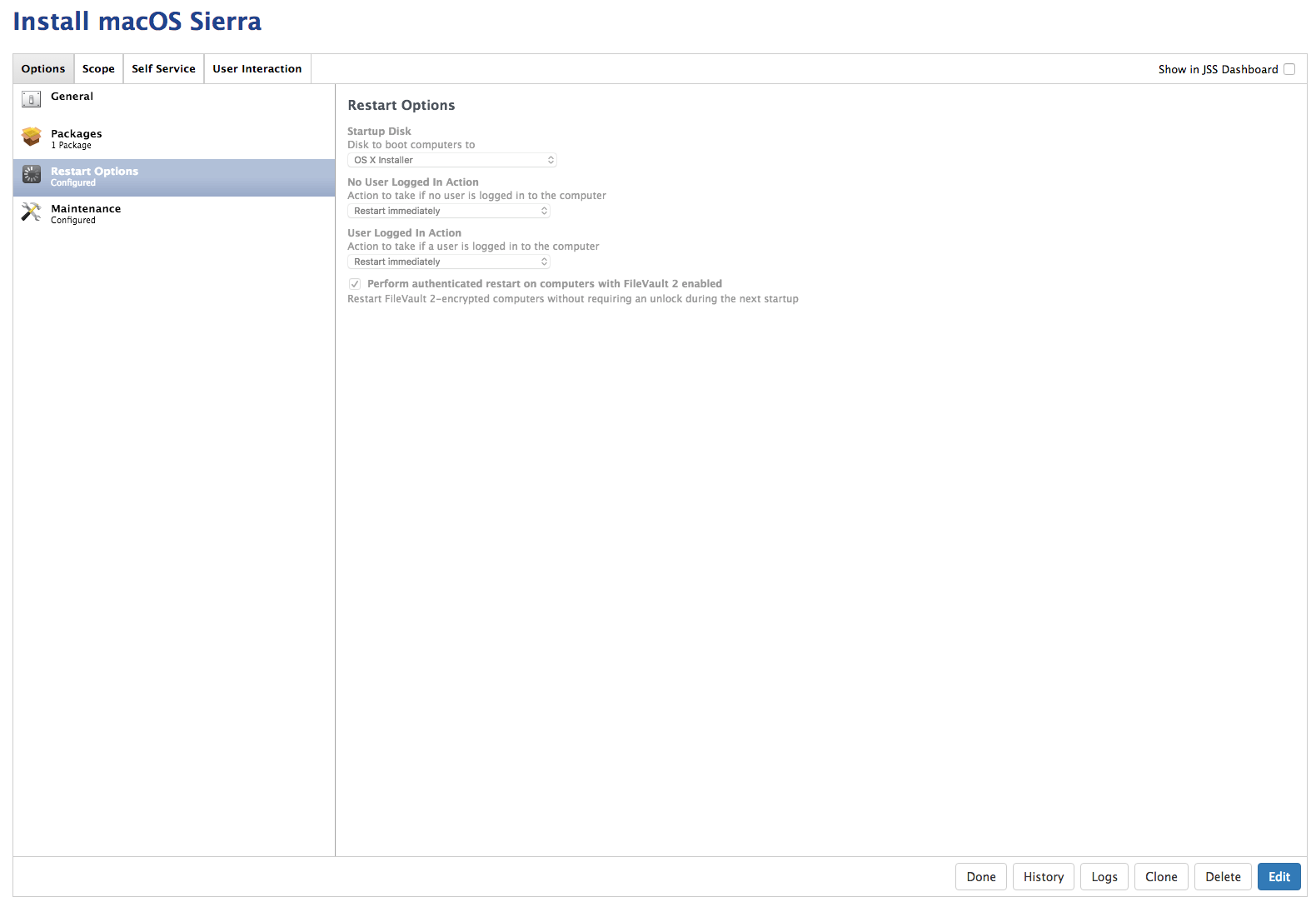
Task: Open the No User Logged In Action dropdown
Action: coord(449,211)
